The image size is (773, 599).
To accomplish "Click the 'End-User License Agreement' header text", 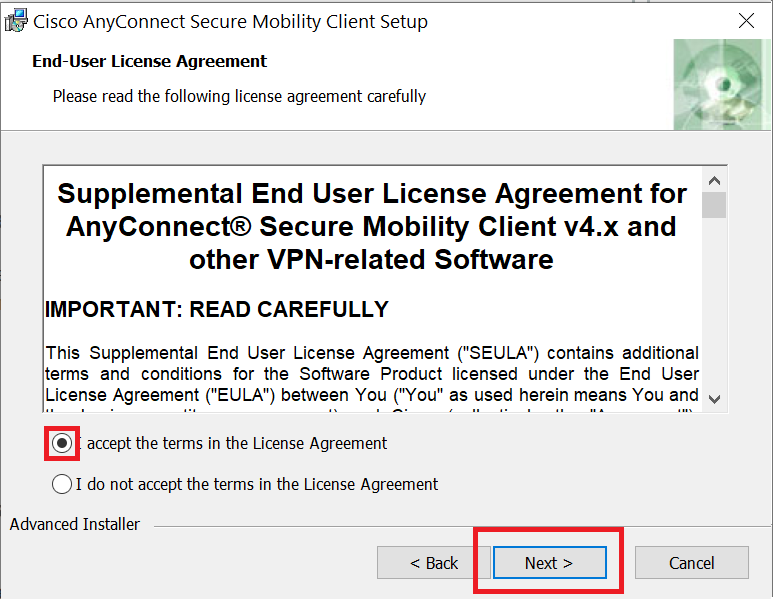I will click(150, 61).
